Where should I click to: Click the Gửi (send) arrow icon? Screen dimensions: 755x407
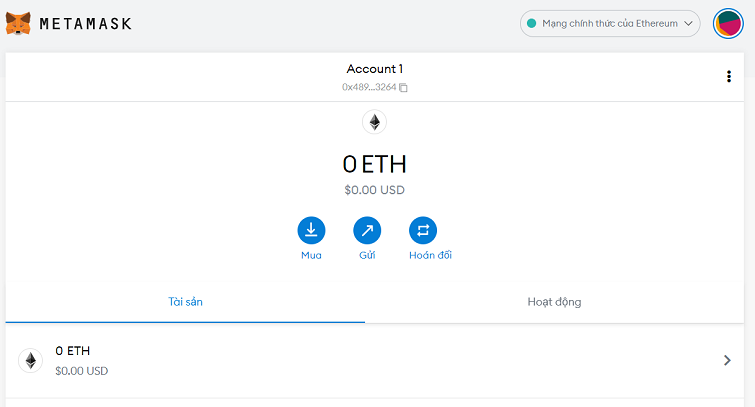[x=367, y=230]
